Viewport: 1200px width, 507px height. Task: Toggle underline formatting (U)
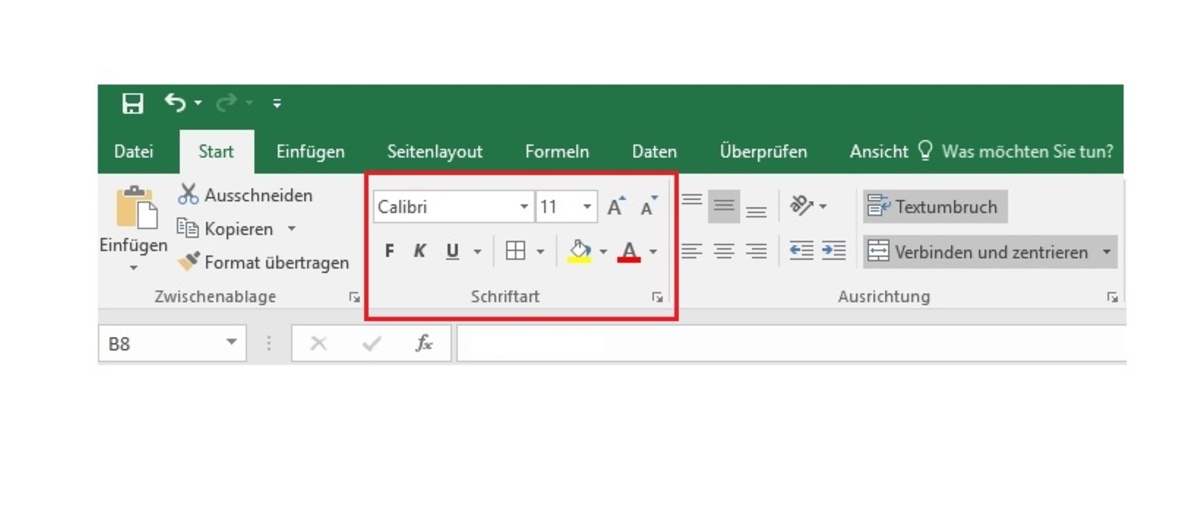pyautogui.click(x=452, y=251)
